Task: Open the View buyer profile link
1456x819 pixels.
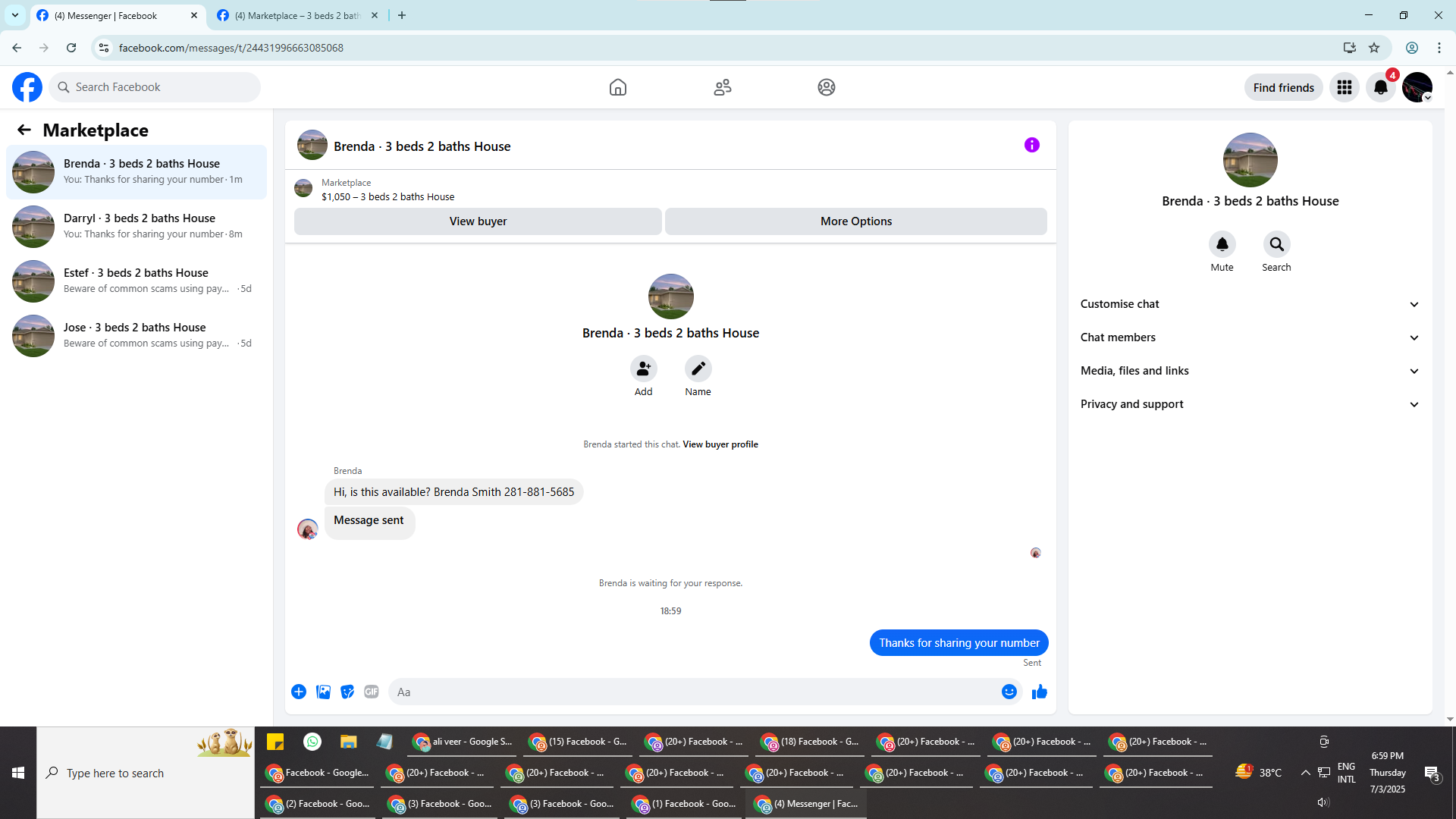Action: [x=720, y=444]
